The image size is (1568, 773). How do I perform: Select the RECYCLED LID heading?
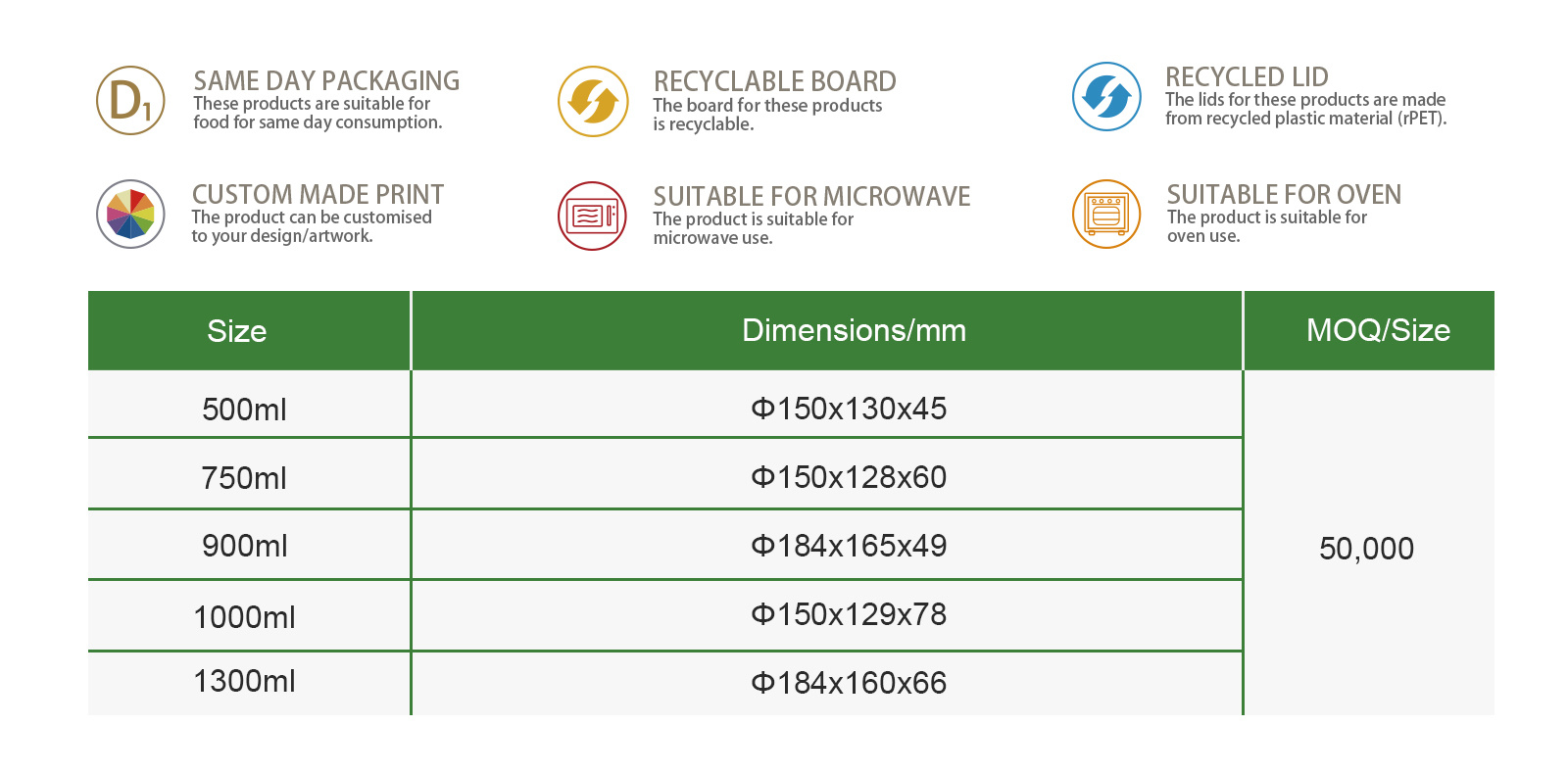(x=1247, y=76)
